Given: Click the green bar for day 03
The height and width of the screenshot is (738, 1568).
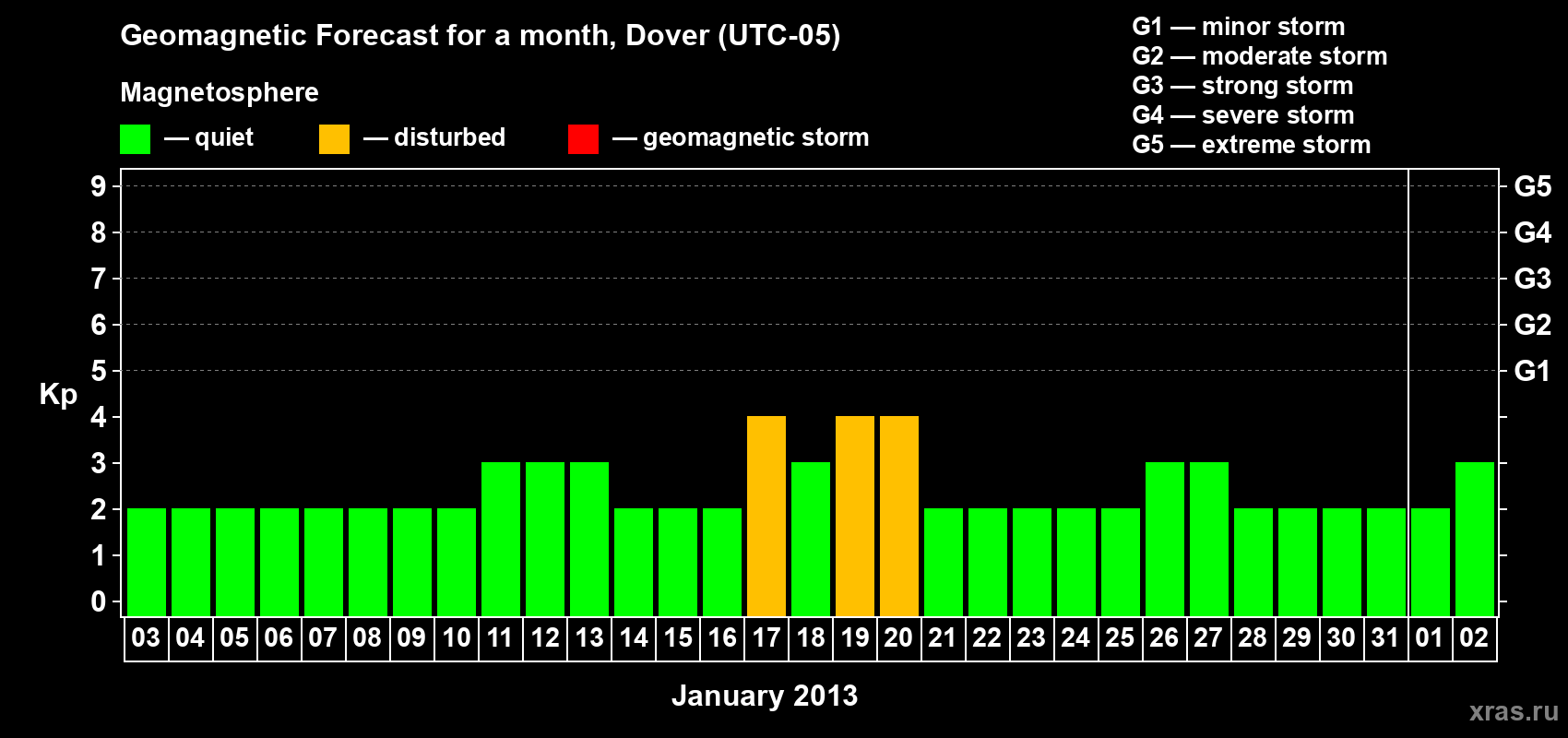Looking at the screenshot, I should tap(147, 562).
